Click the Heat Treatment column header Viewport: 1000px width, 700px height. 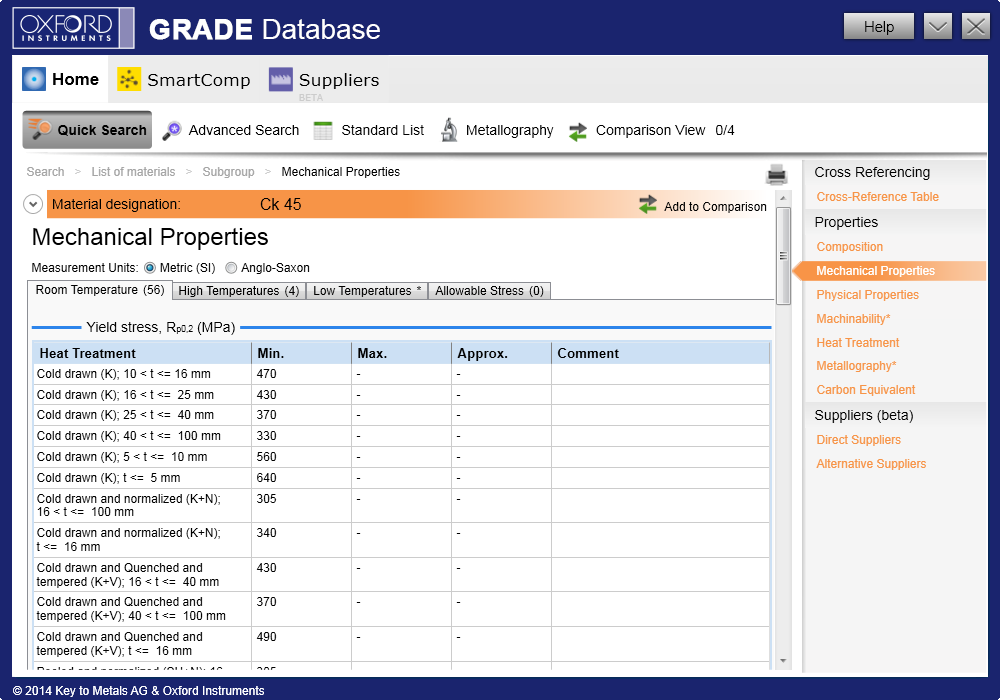click(x=142, y=353)
